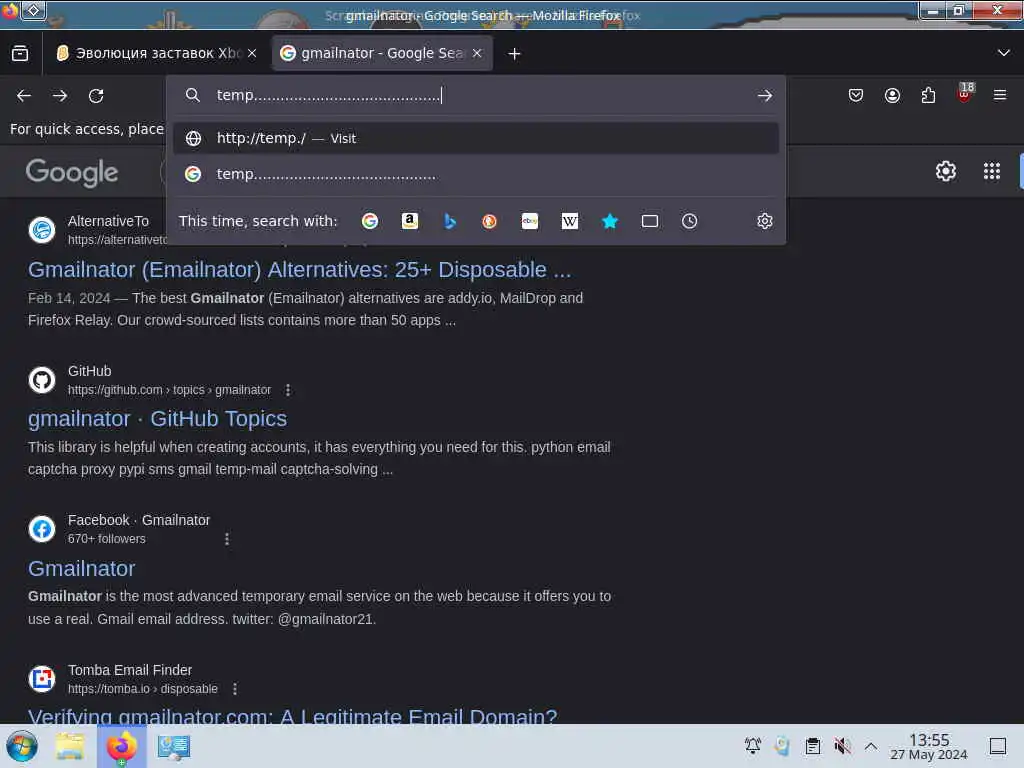Open more options for GitHub result
Screen dimensions: 1024x768
click(x=288, y=390)
